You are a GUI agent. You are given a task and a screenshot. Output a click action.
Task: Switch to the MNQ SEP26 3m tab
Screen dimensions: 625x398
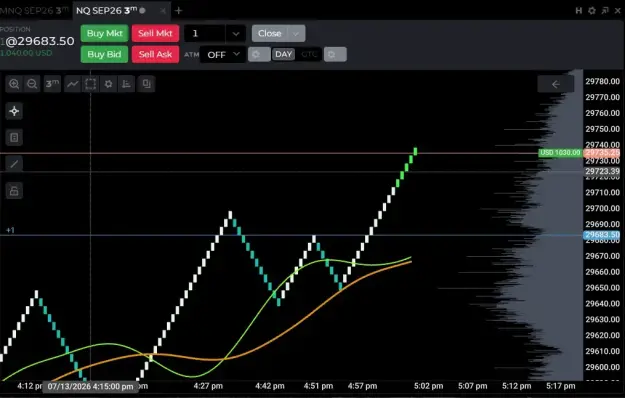click(34, 11)
